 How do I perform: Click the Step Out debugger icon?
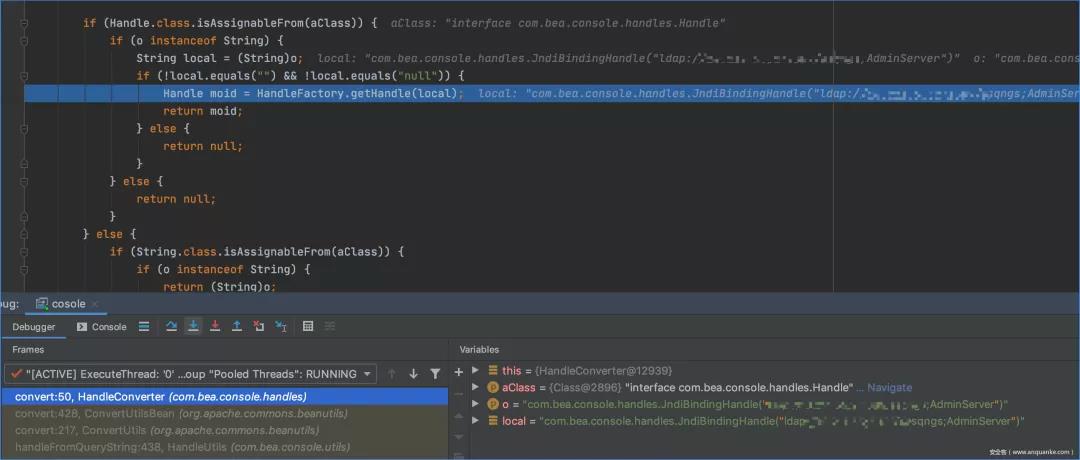click(237, 326)
